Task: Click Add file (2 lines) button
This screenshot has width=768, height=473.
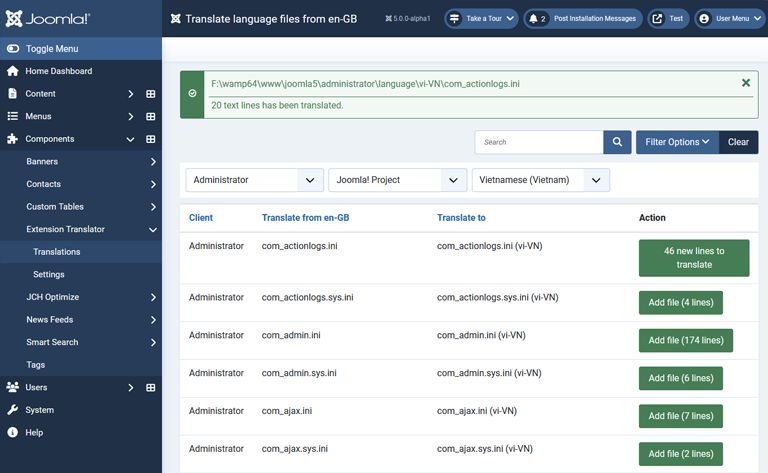Action: (681, 454)
